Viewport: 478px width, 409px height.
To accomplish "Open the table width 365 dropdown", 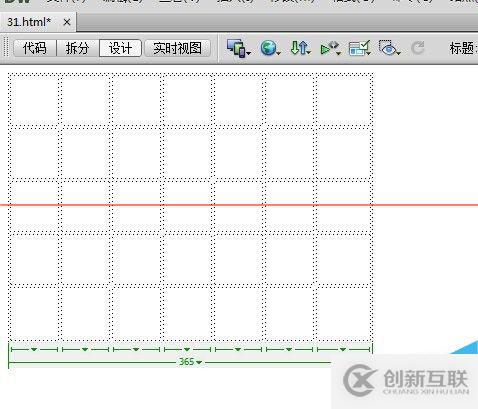I will (x=199, y=362).
